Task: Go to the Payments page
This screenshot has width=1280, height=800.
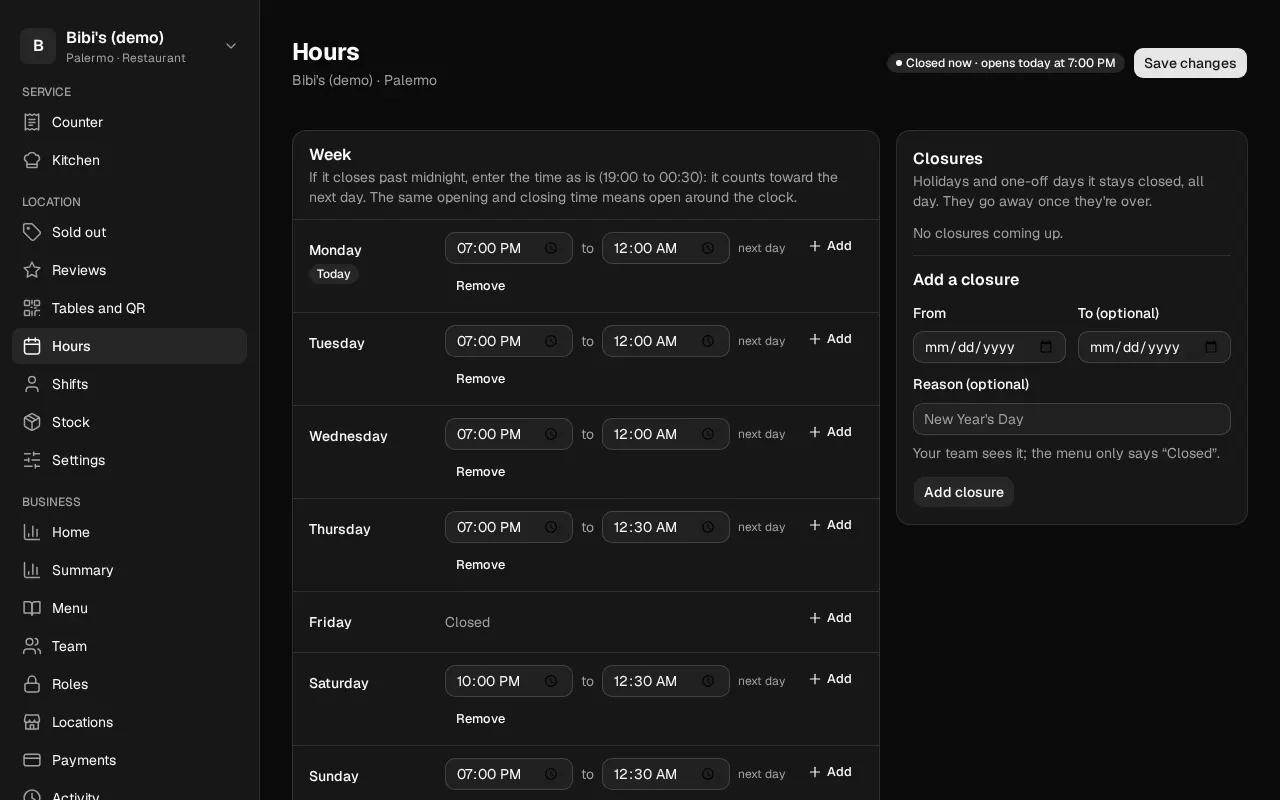Action: [129, 760]
